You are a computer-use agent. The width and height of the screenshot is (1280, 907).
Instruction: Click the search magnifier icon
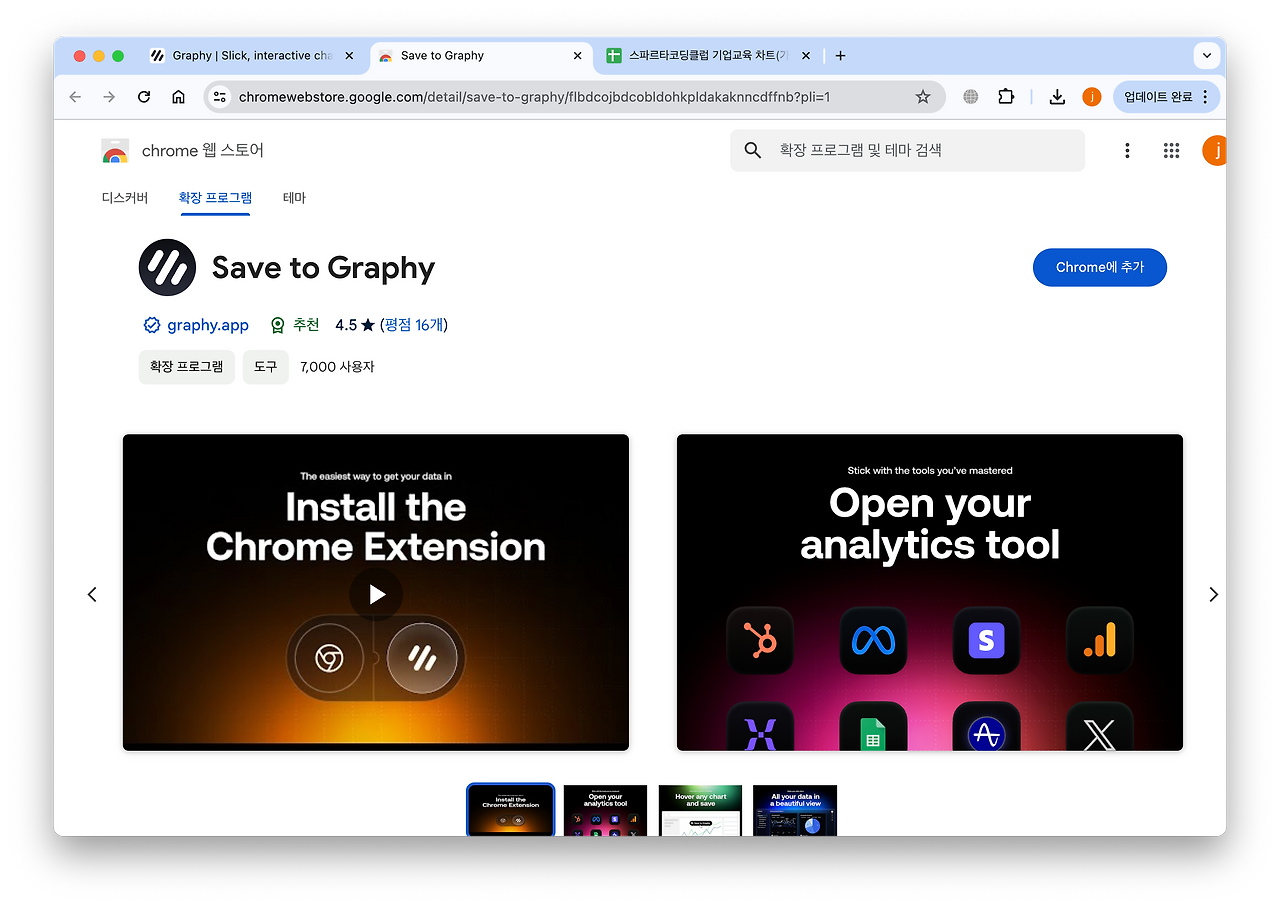coord(753,151)
